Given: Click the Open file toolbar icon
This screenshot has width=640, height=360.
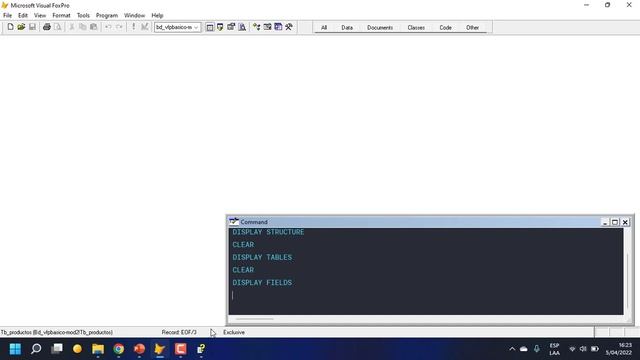Looking at the screenshot, I should 21,27.
